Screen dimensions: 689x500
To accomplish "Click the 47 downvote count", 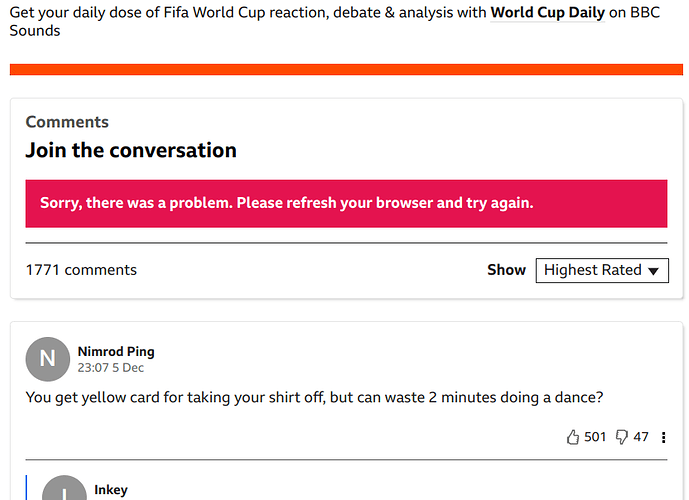I will 641,437.
